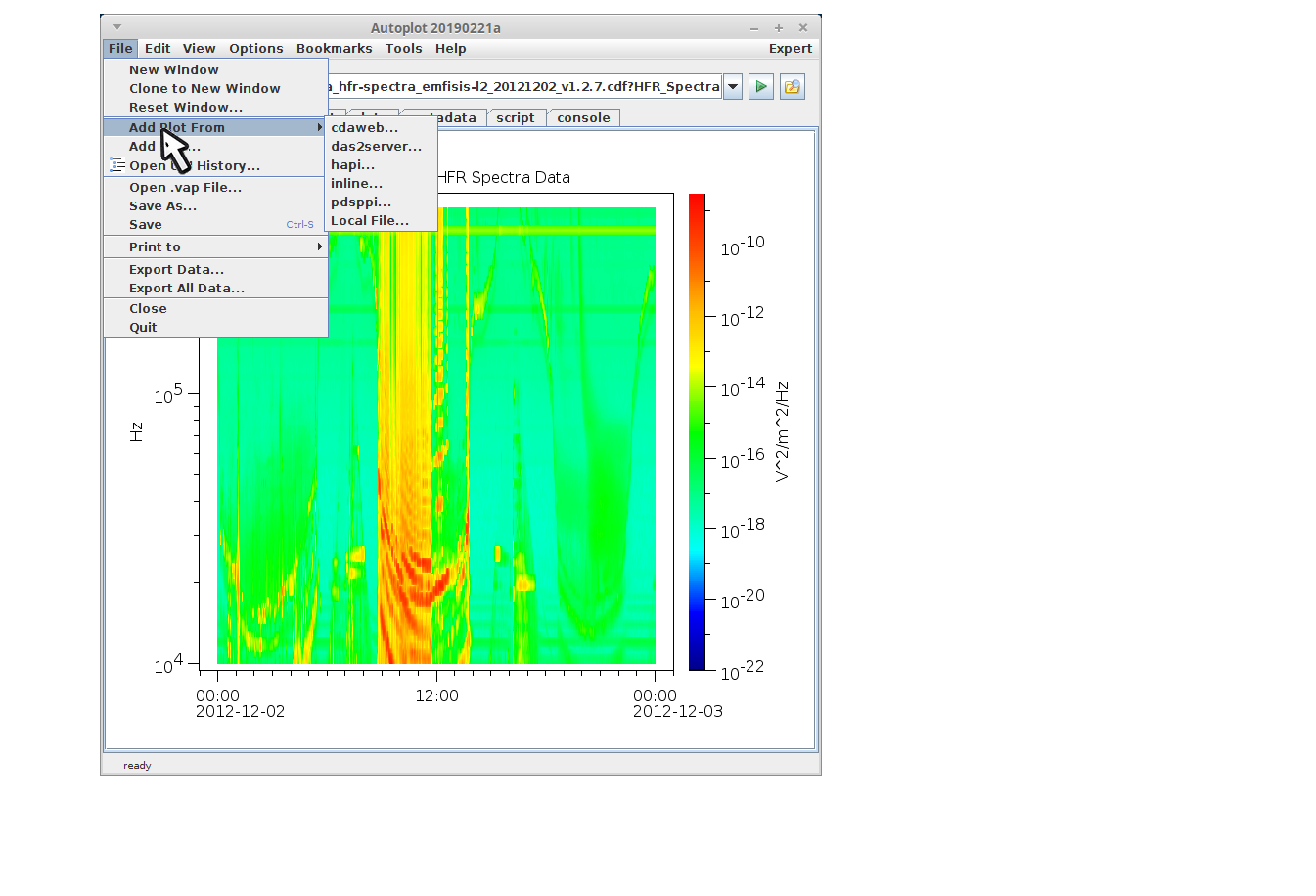
Task: Choose Local File... in submenu
Action: [369, 221]
